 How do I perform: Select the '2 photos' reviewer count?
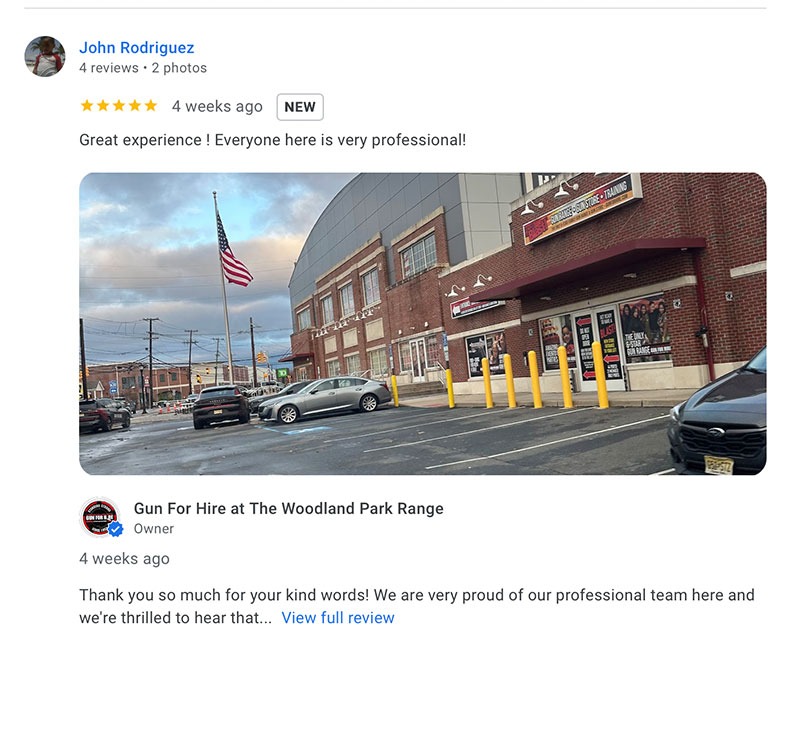click(179, 68)
